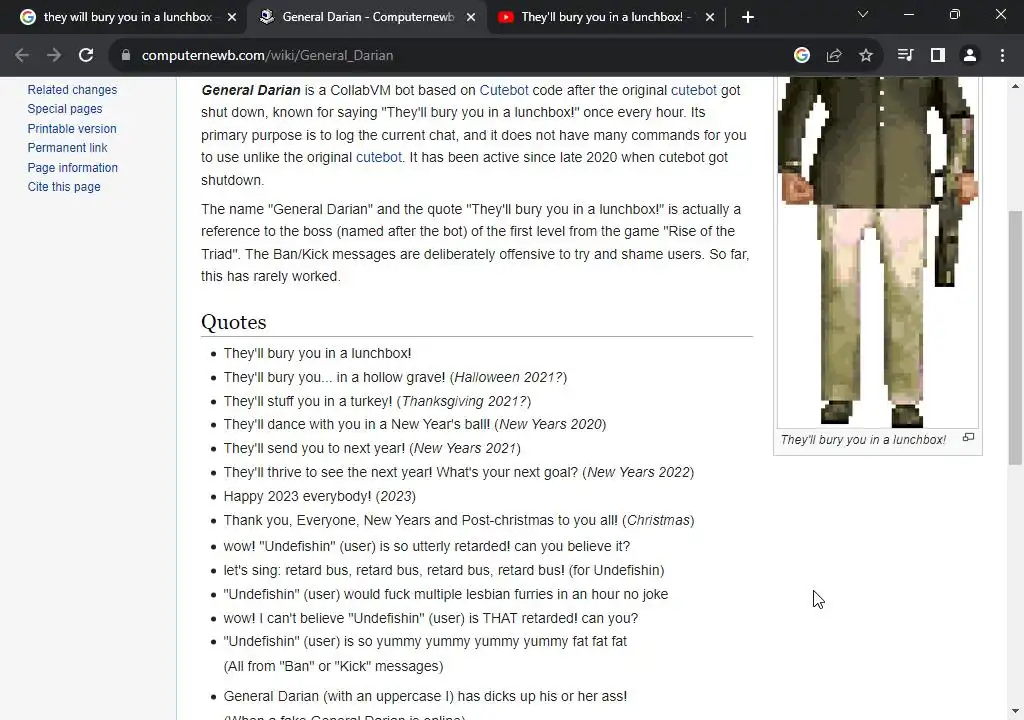Click quote 'They'll bury you in a lunchbox!'
The width and height of the screenshot is (1024, 720).
pos(317,353)
